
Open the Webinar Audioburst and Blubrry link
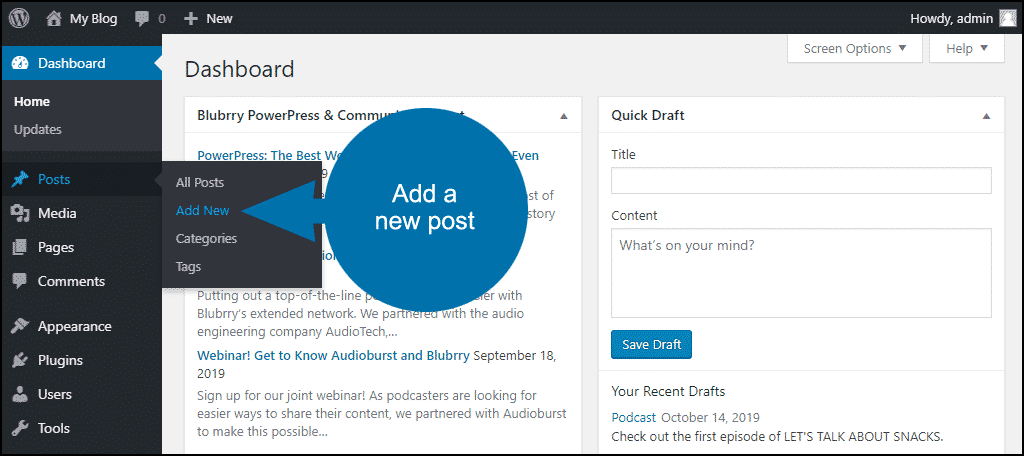333,355
